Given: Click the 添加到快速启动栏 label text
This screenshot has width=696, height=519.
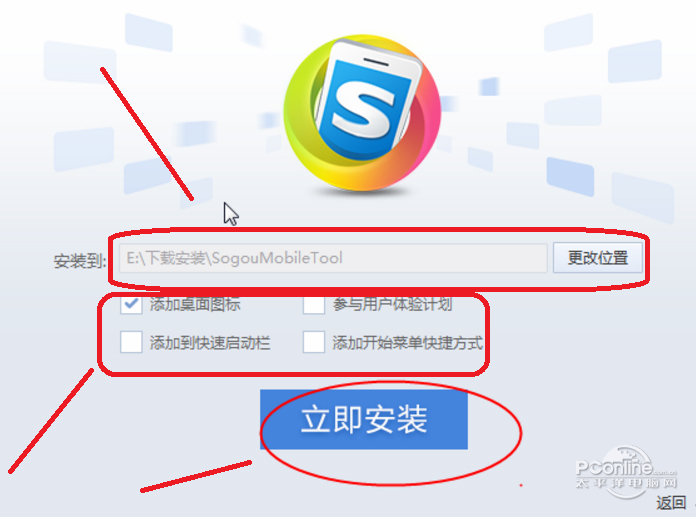Looking at the screenshot, I should click(210, 343).
